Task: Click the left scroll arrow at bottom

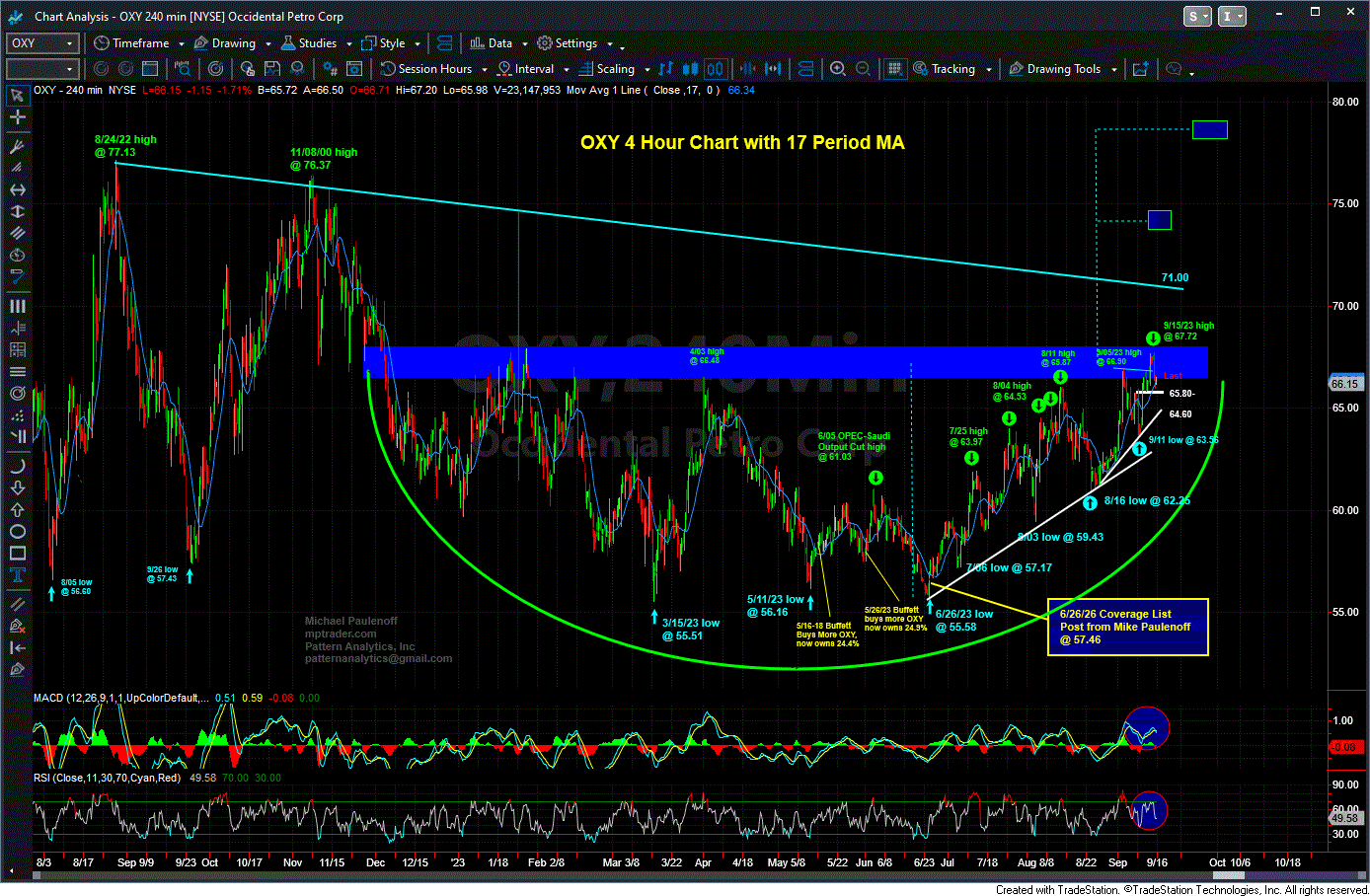Action: (14, 873)
